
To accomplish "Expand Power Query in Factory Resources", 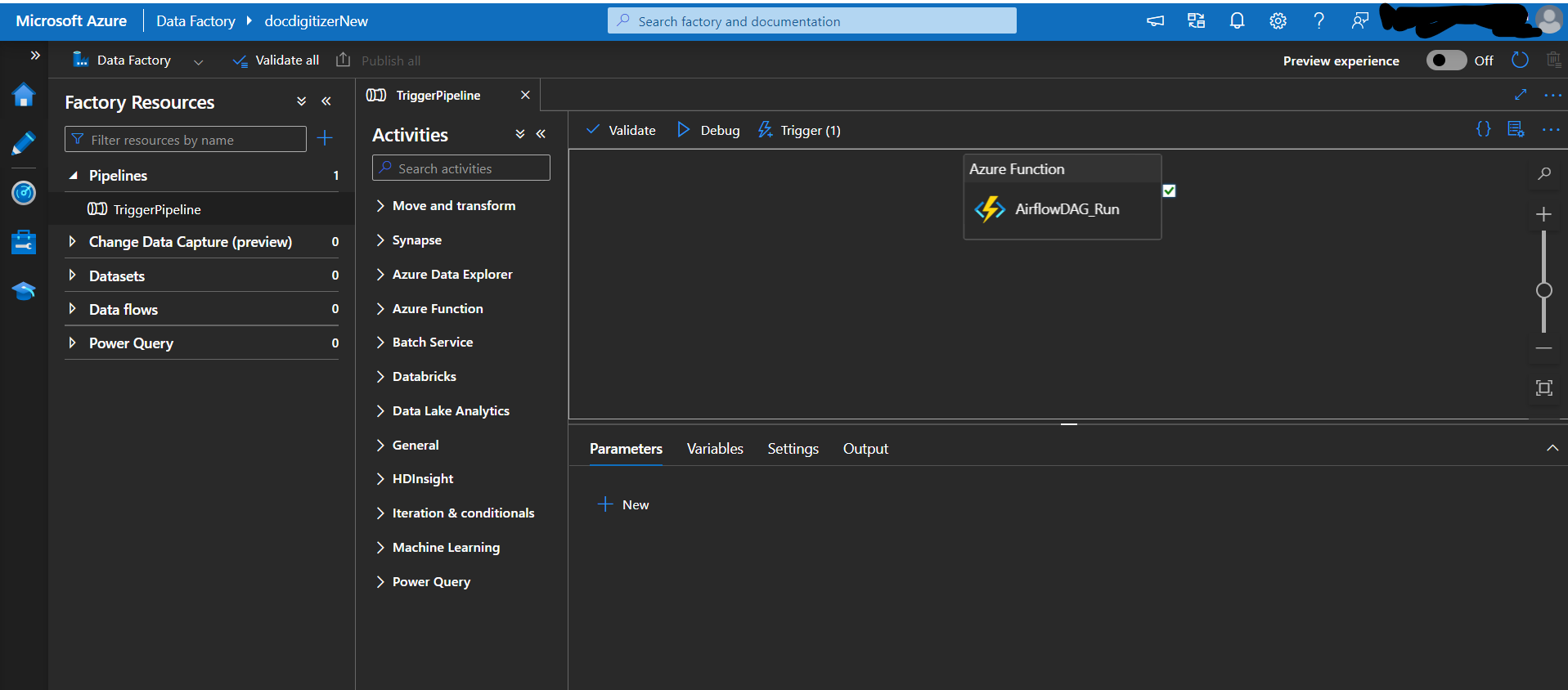I will click(73, 343).
